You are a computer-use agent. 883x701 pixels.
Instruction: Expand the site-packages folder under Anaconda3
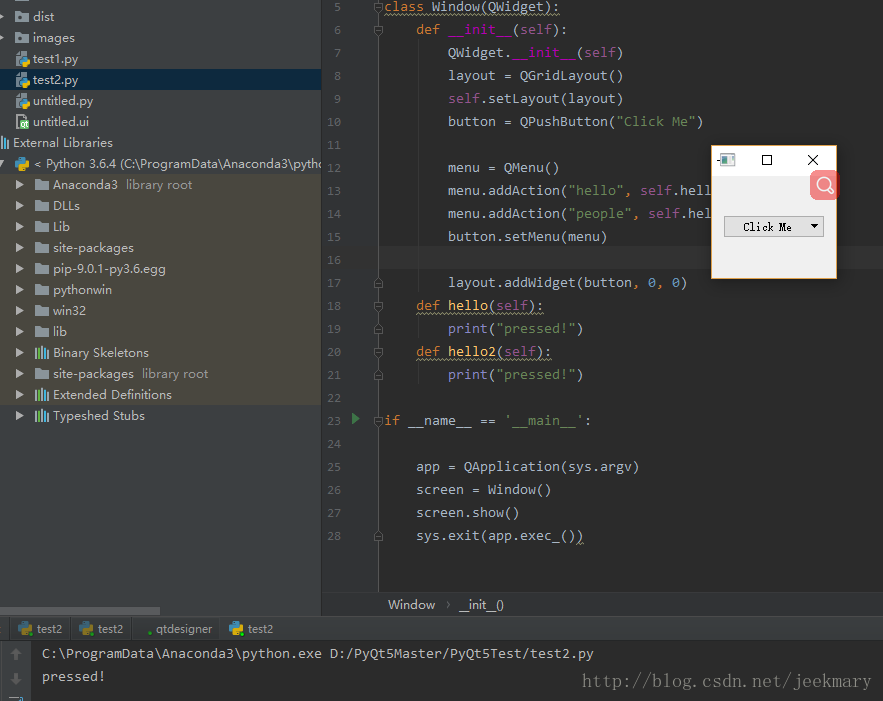click(20, 248)
